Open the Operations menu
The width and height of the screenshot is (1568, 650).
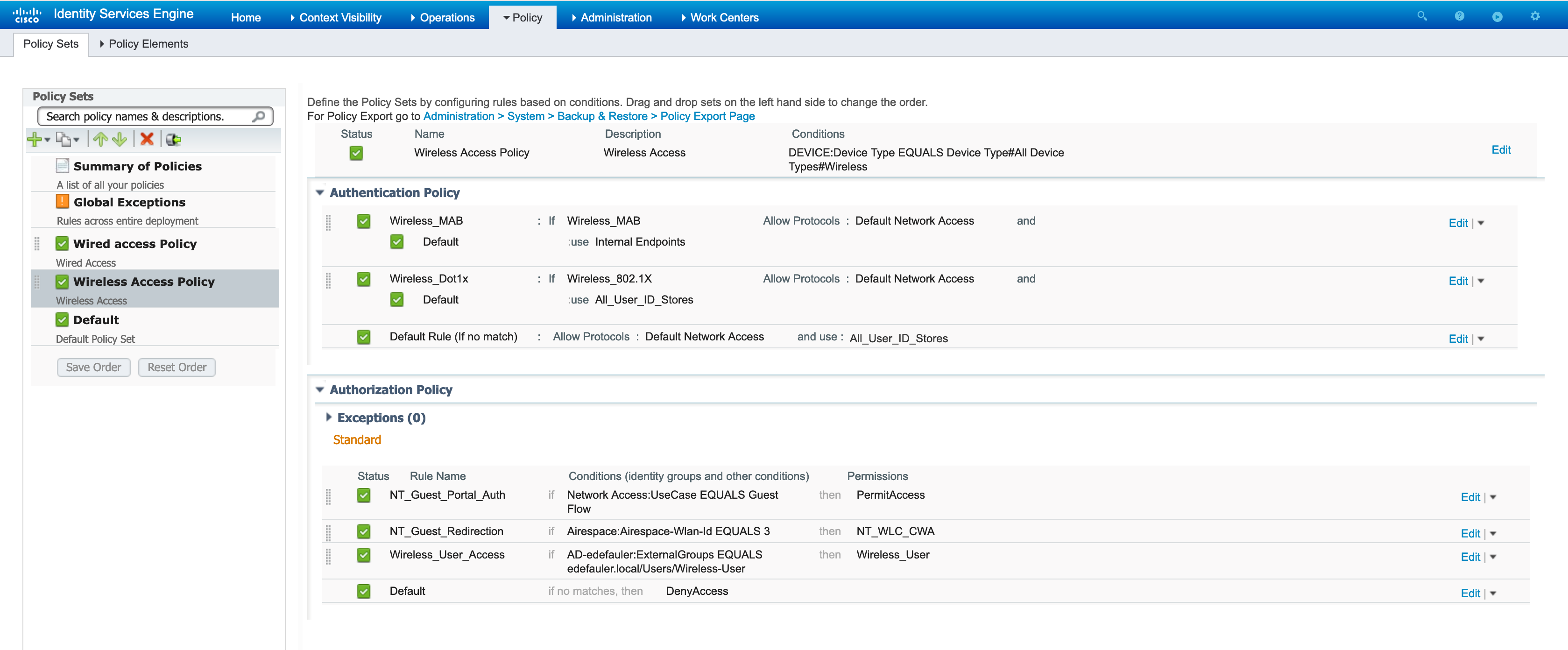pyautogui.click(x=443, y=18)
